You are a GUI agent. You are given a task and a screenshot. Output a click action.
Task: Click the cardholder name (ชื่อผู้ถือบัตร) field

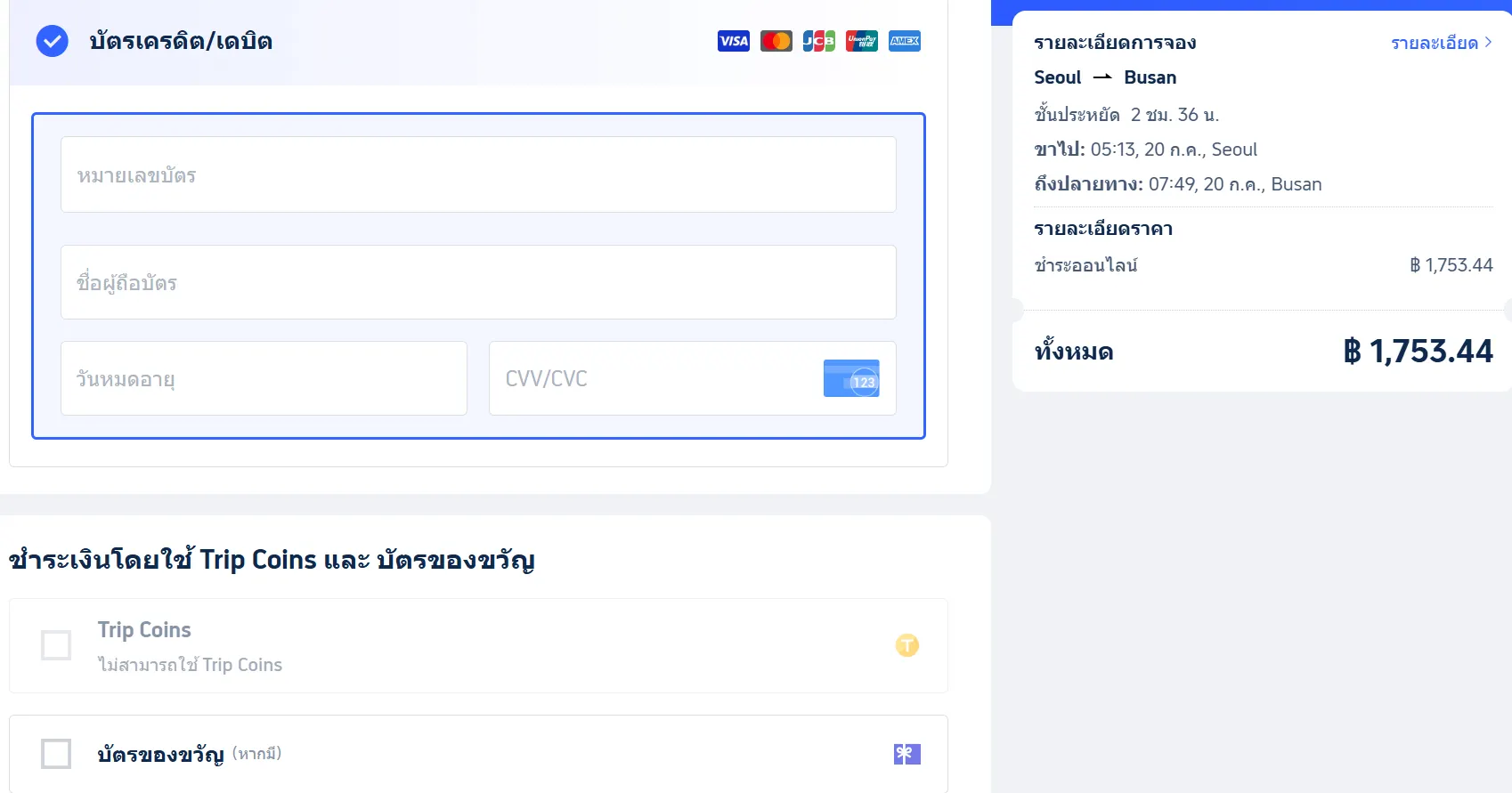click(478, 282)
